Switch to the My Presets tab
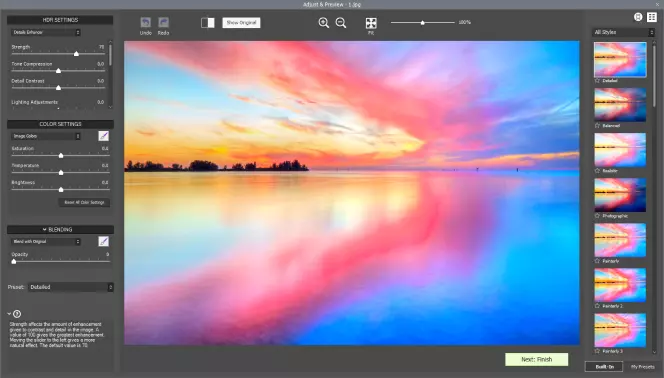664x378 pixels. tap(642, 367)
